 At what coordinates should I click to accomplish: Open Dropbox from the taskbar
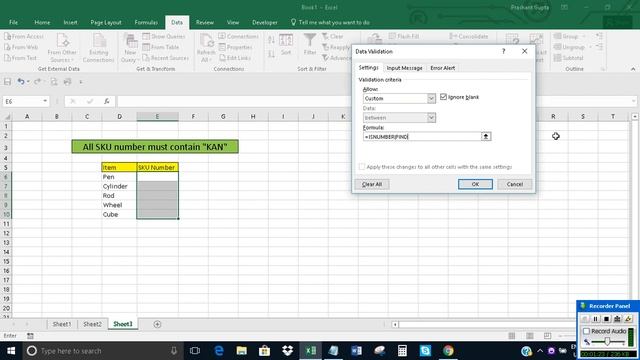[x=288, y=351]
